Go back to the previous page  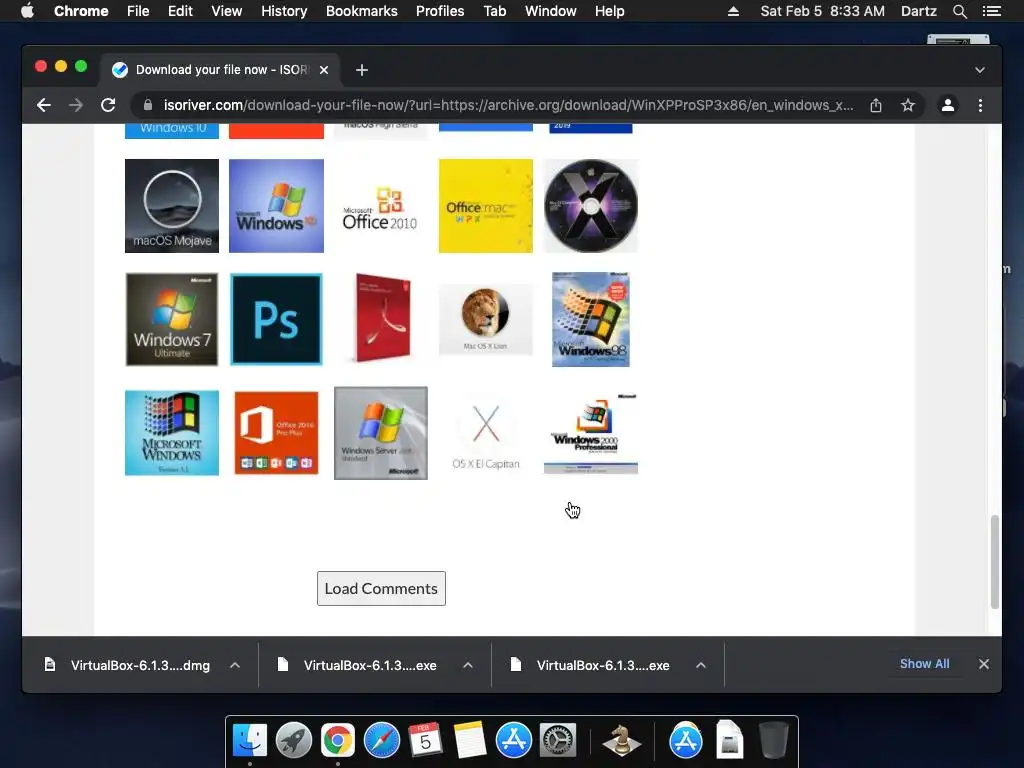[x=44, y=105]
